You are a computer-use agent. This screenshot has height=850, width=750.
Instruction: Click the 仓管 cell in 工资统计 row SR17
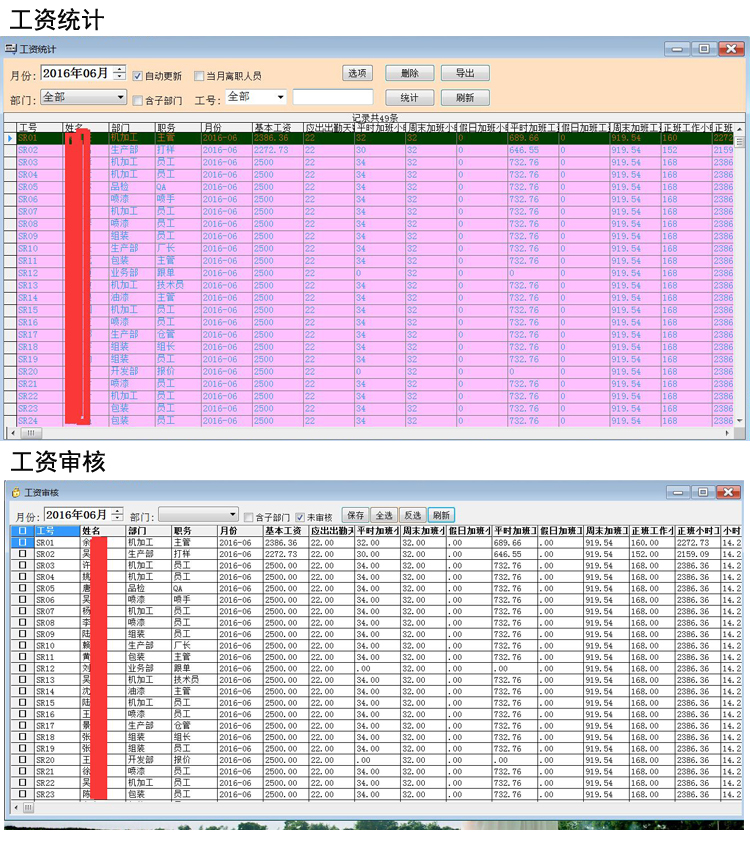178,335
